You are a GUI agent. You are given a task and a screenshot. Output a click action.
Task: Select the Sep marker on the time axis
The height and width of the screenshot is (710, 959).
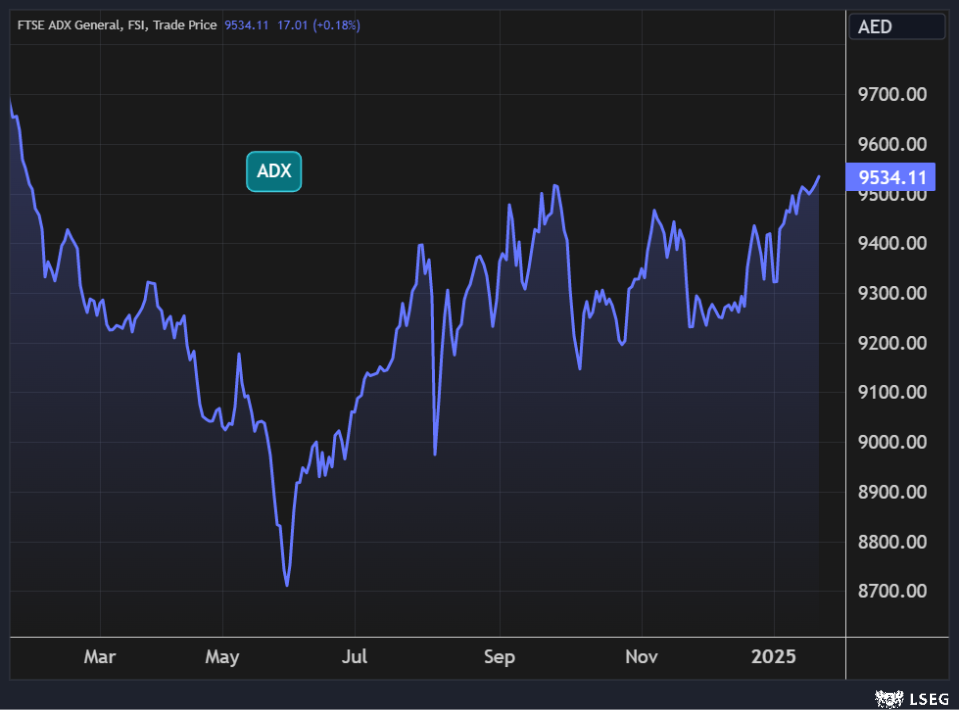point(499,657)
